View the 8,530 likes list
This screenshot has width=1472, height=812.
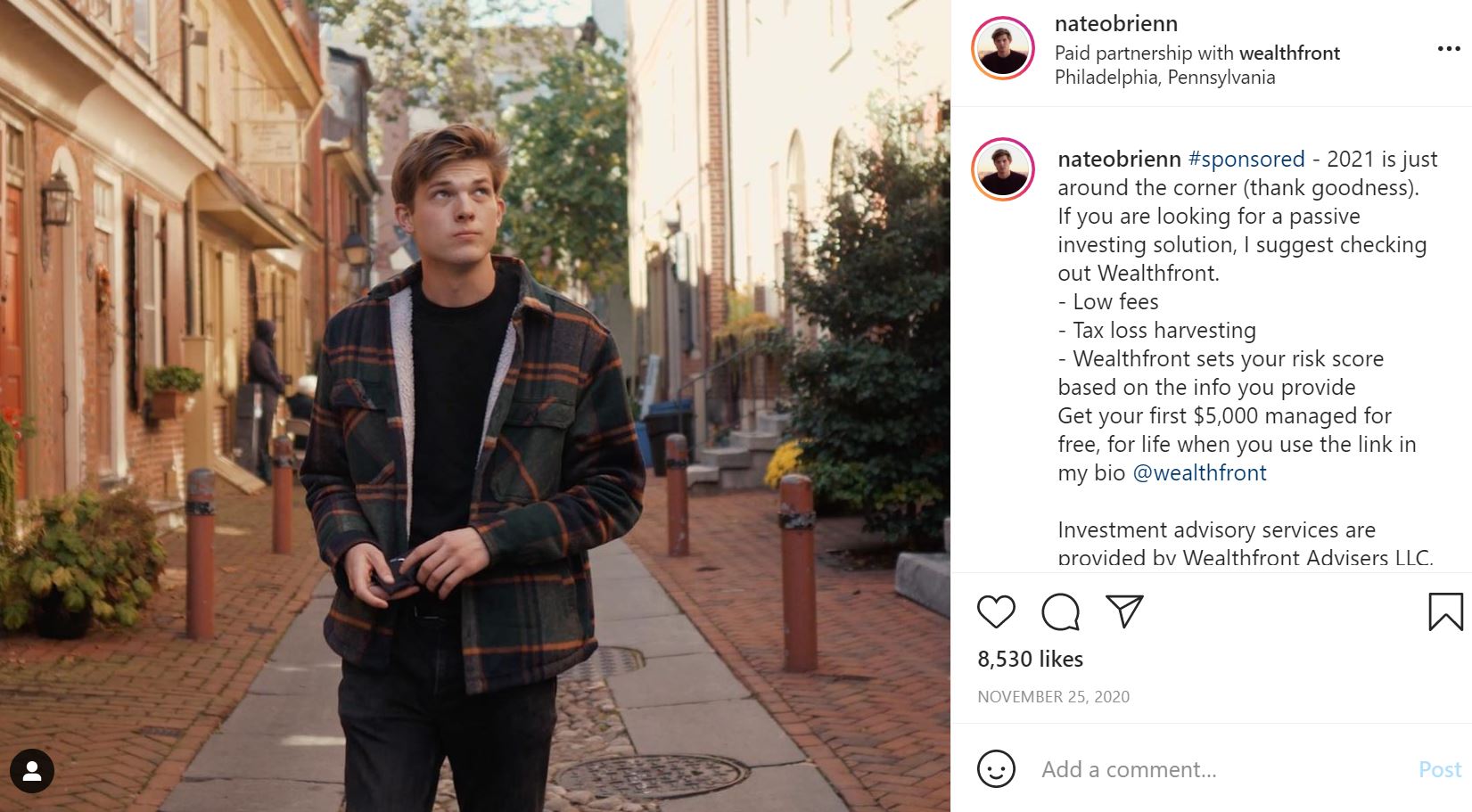[1030, 660]
